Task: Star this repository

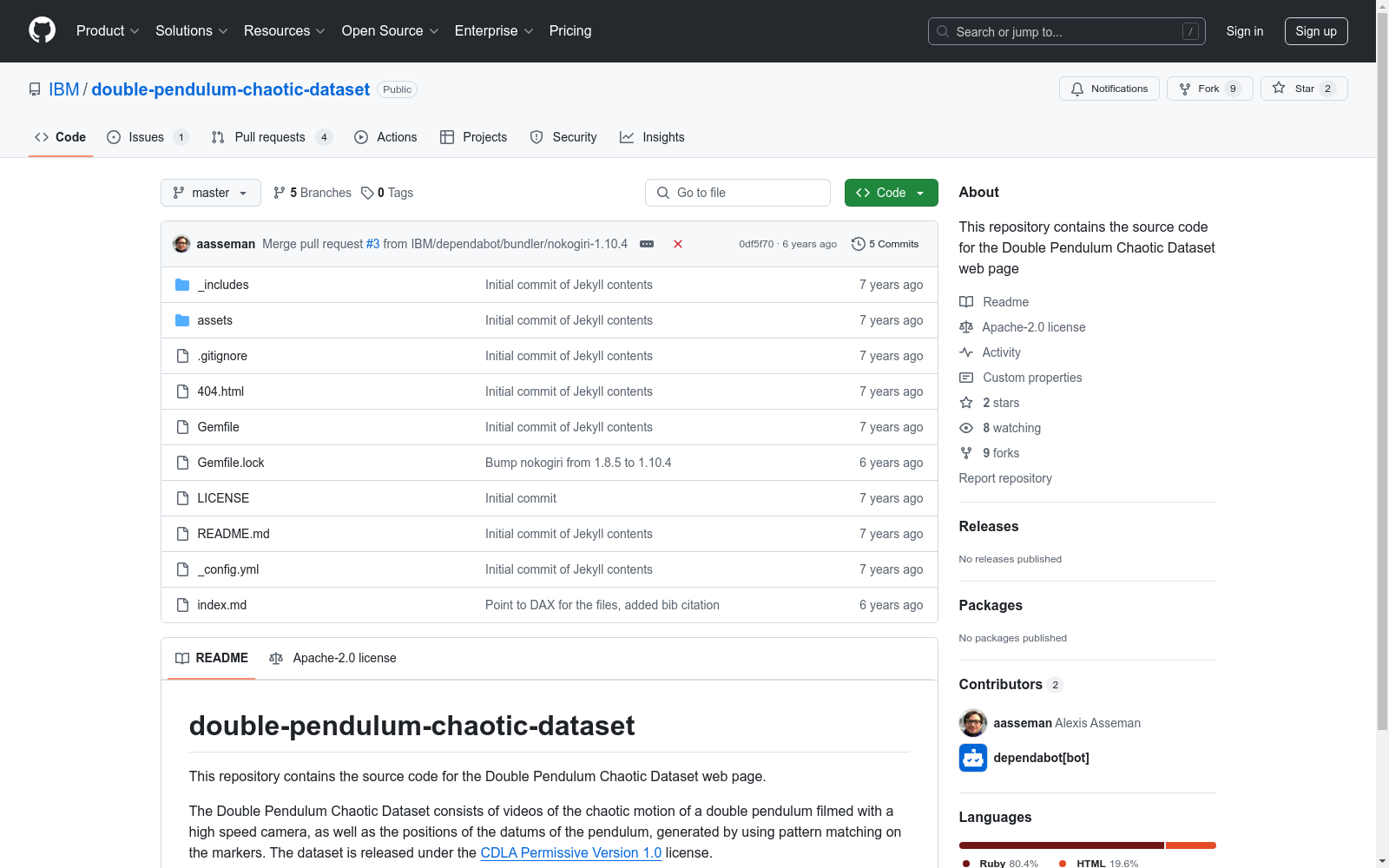Action: (1303, 89)
